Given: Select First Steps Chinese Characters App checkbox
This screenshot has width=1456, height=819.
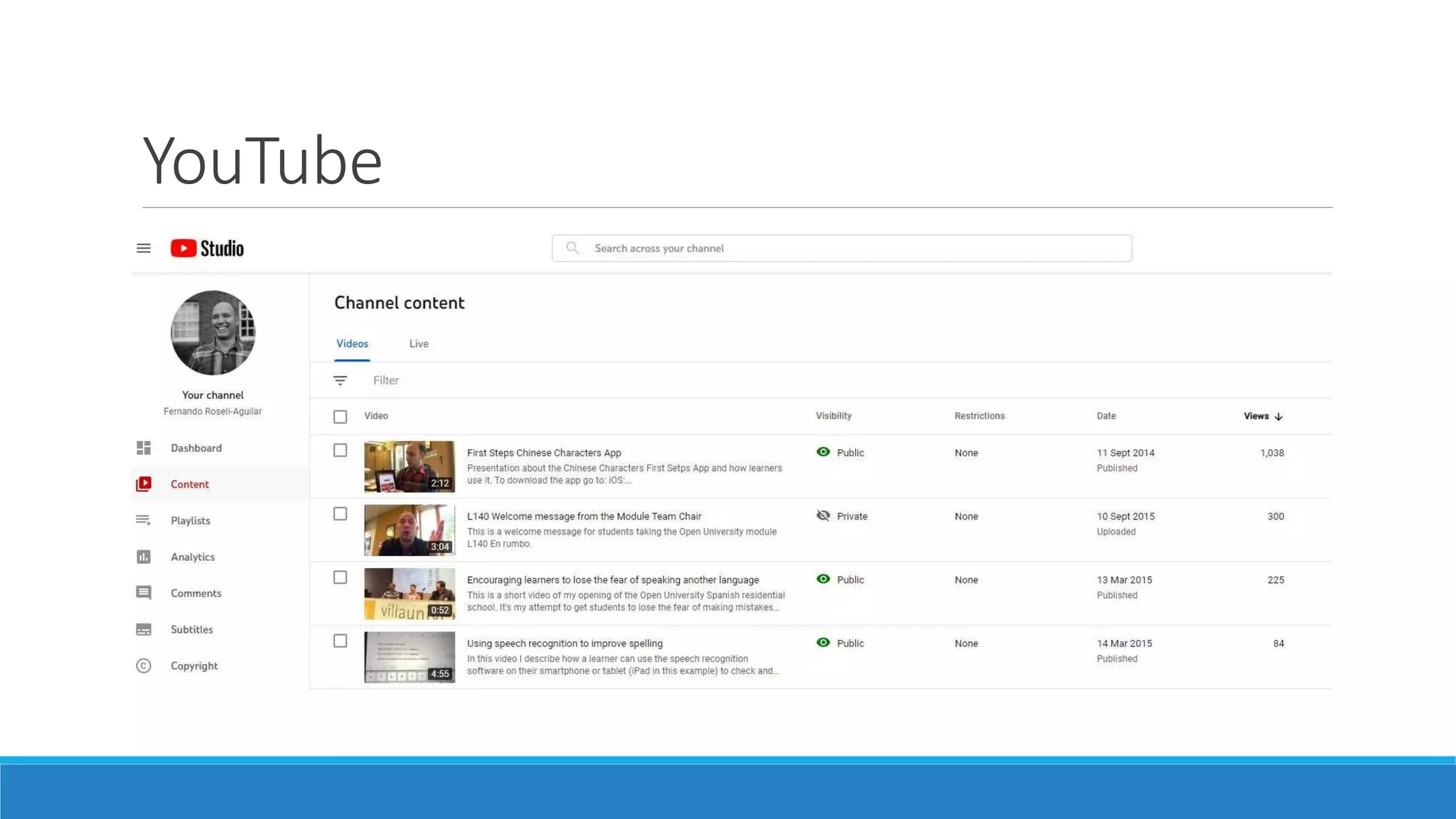Looking at the screenshot, I should [x=341, y=451].
